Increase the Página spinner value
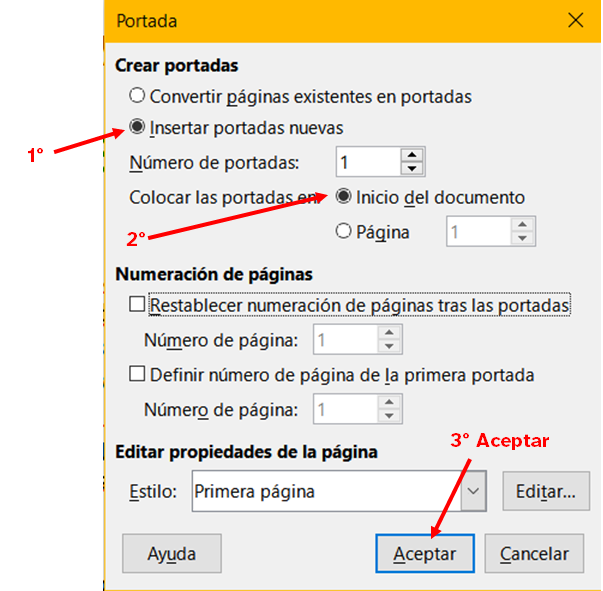This screenshot has height=591, width=603. [x=522, y=225]
